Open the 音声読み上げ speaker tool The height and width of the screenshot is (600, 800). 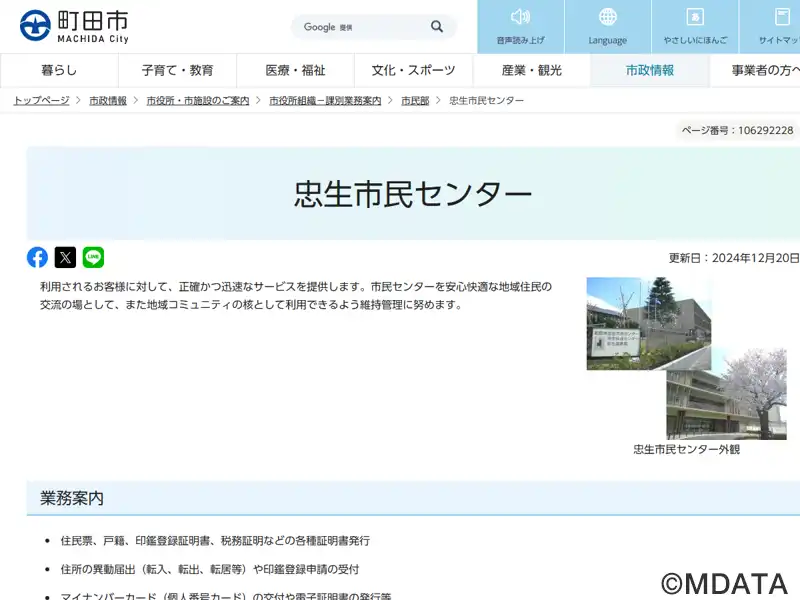[521, 27]
